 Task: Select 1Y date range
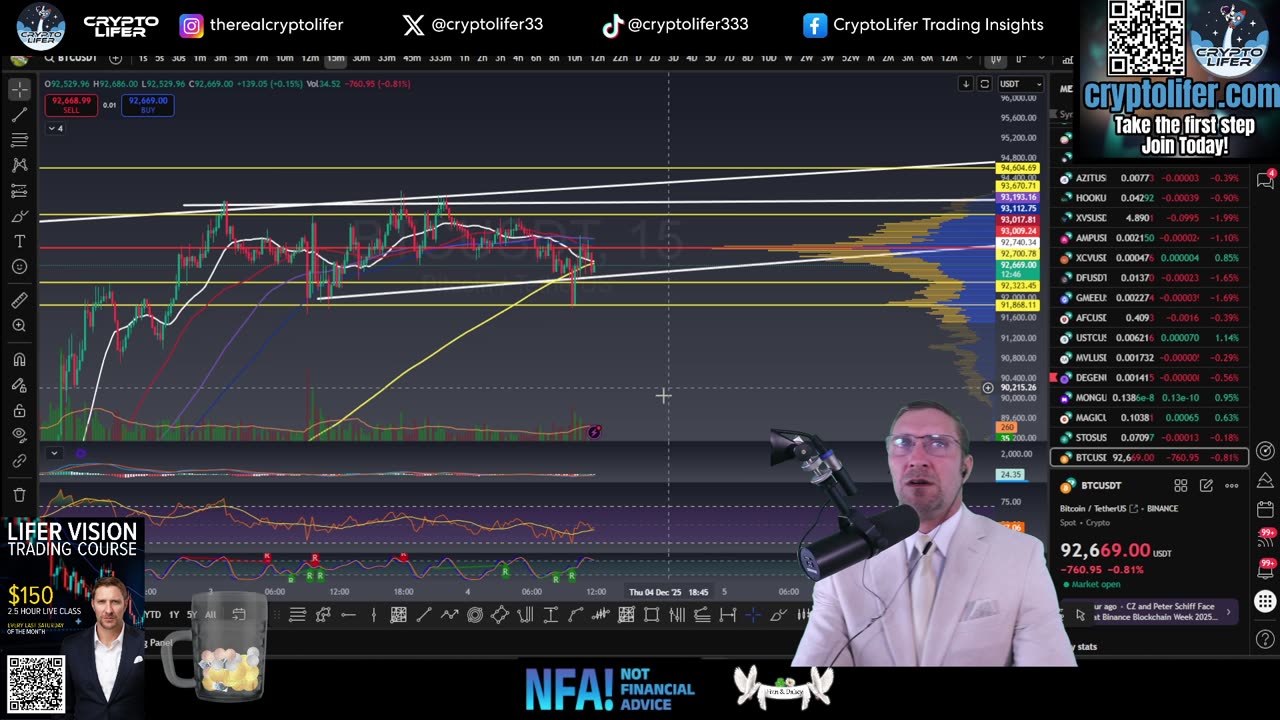[174, 614]
